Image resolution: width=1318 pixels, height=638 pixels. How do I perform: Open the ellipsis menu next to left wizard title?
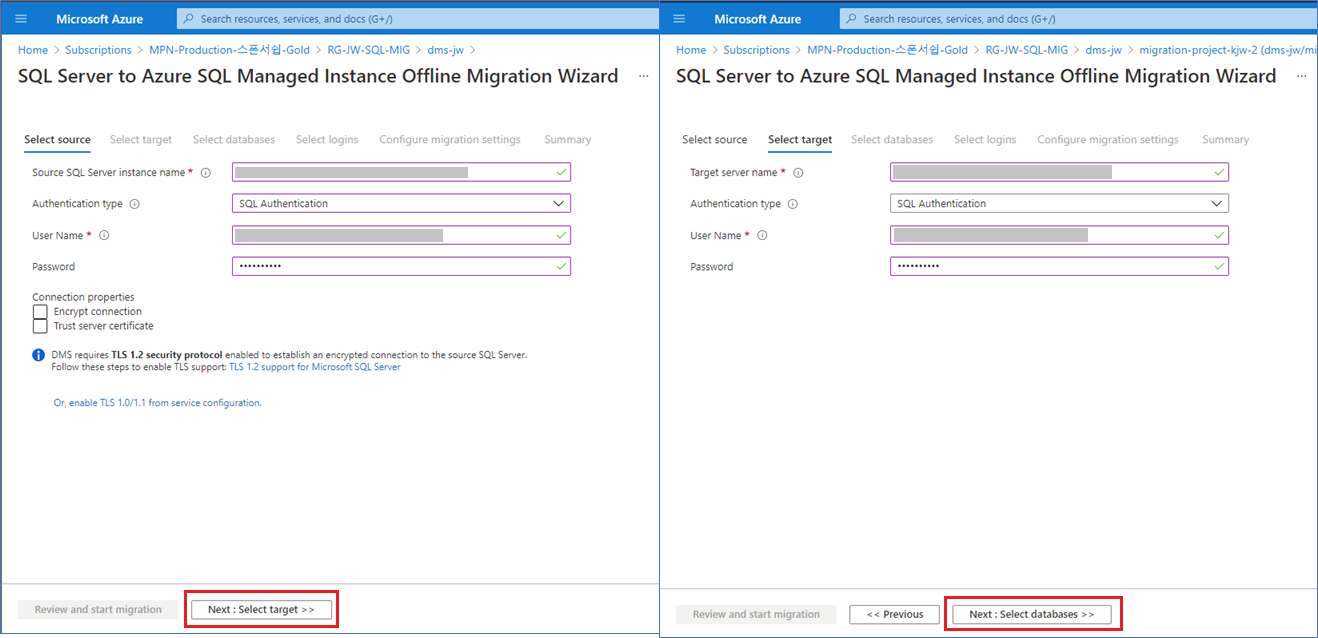[643, 76]
